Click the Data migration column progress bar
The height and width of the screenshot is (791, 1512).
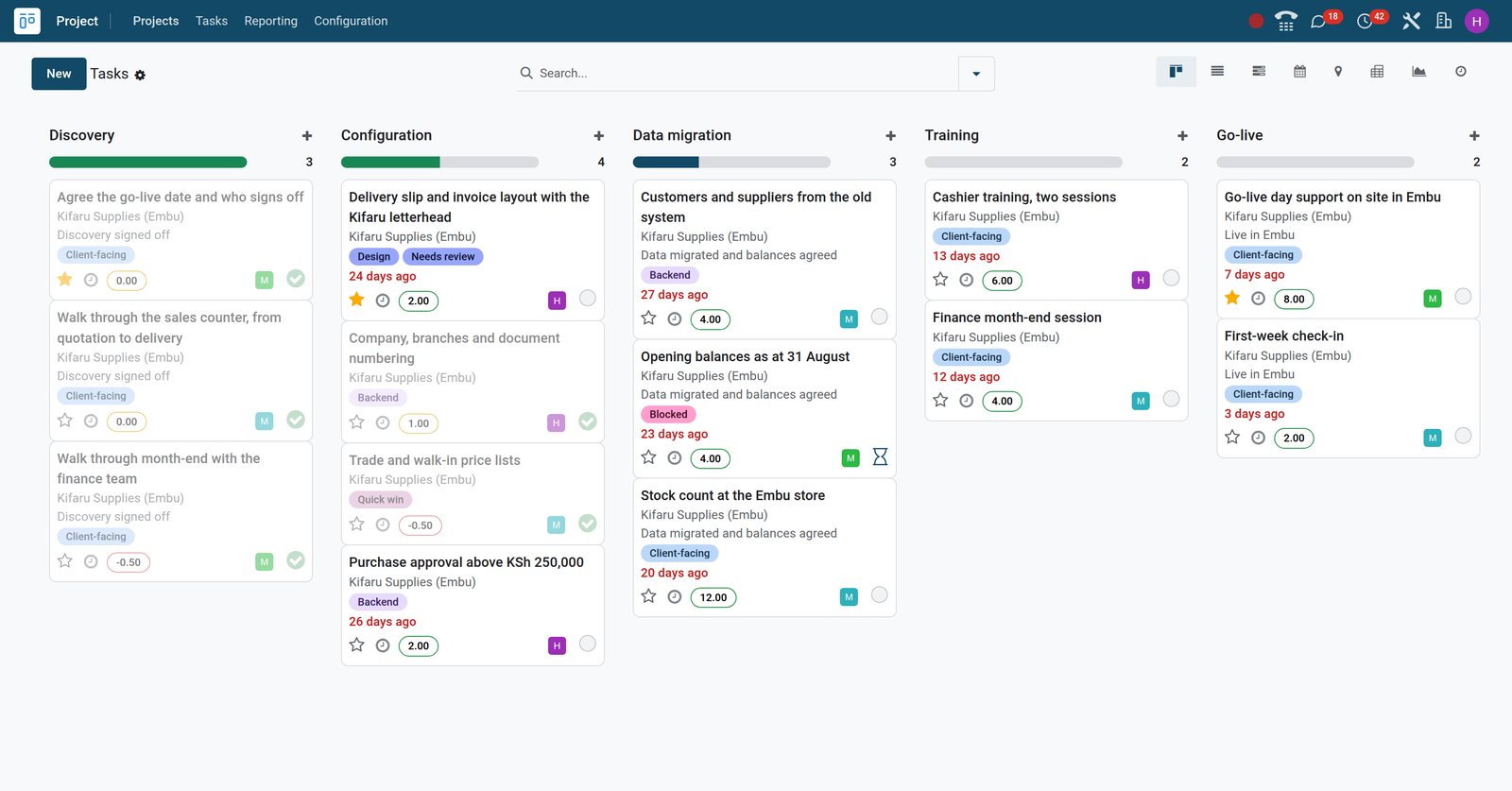pos(731,163)
